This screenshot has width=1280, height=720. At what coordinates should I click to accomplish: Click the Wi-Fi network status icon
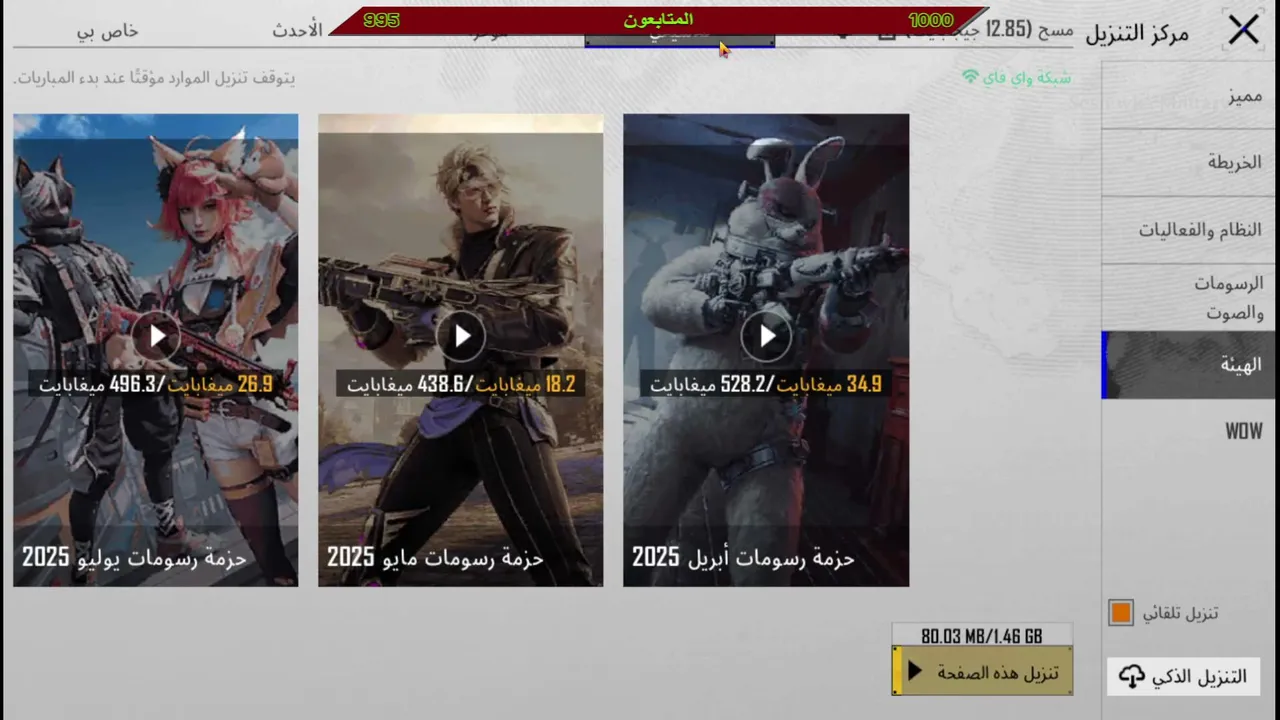[970, 77]
